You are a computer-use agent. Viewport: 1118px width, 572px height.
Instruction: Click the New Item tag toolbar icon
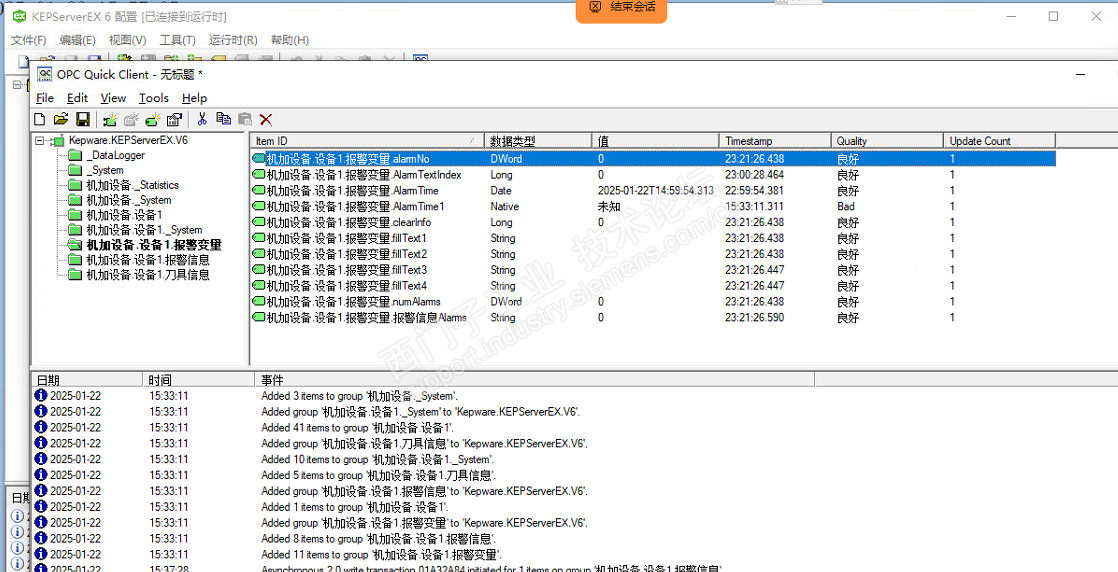tap(153, 119)
